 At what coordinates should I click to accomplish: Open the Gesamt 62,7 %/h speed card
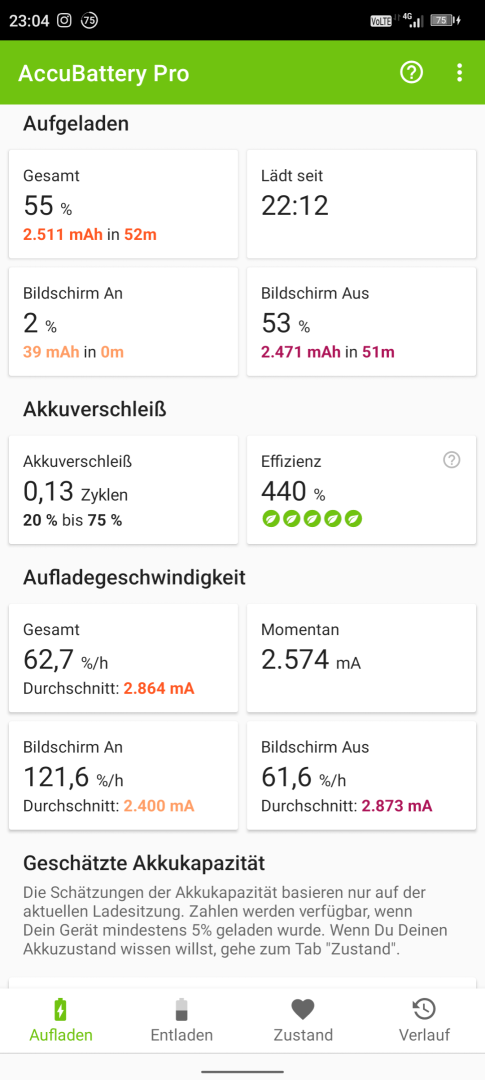click(x=123, y=658)
